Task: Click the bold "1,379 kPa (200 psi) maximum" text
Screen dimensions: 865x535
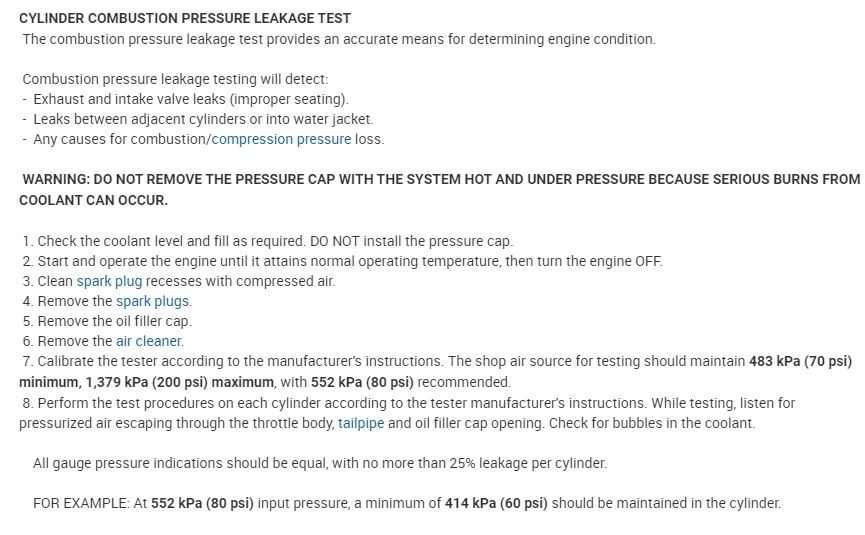Action: click(x=145, y=382)
